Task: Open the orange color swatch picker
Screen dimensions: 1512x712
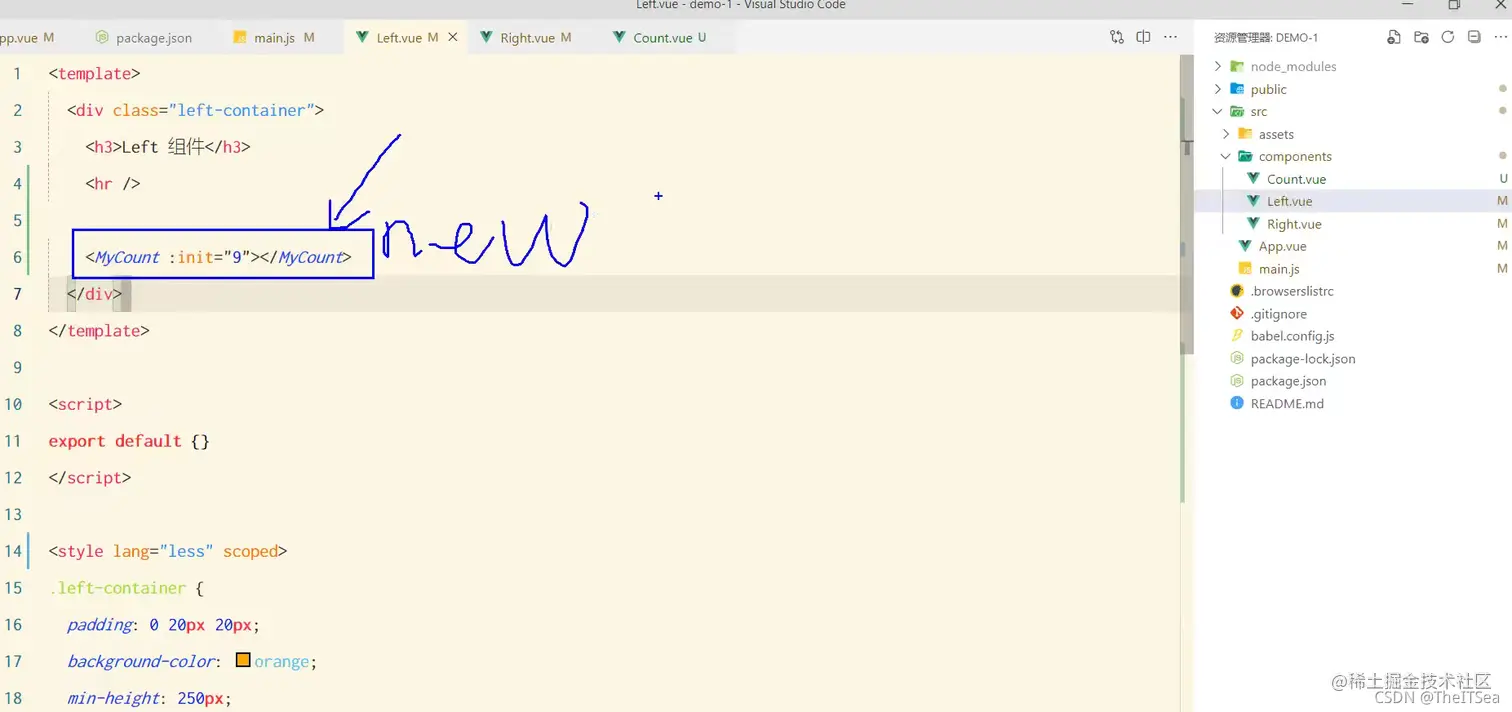Action: coord(243,660)
